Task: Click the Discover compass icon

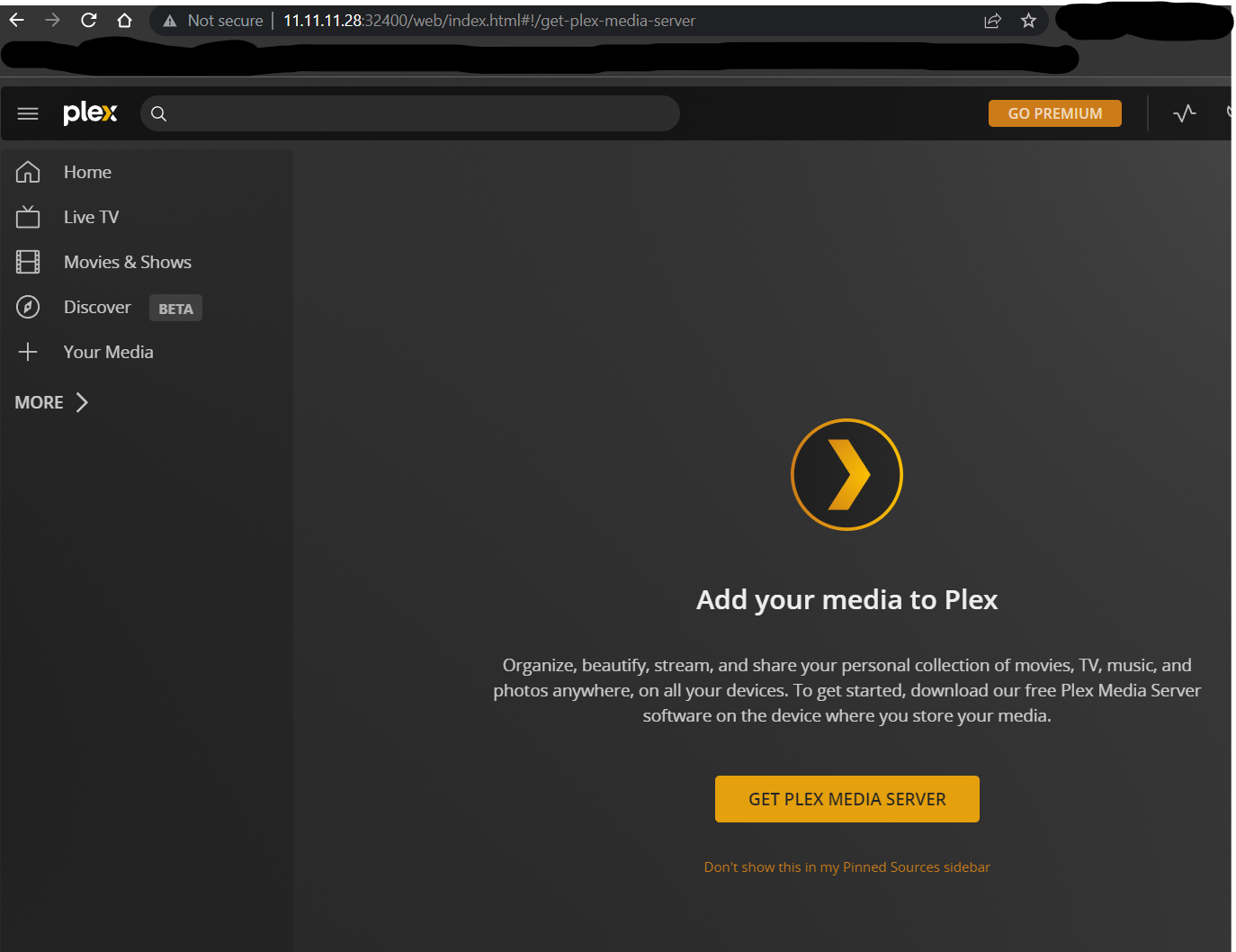Action: click(28, 307)
